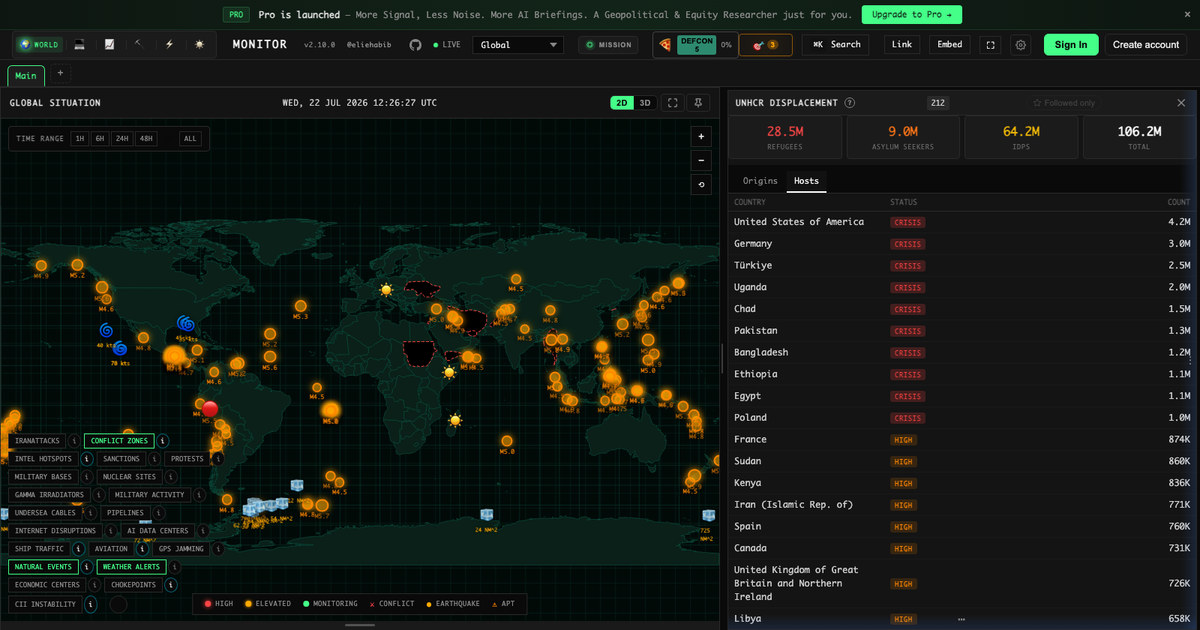Click the pizza DEFCON 5 indicator
This screenshot has width=1200, height=630.
point(694,45)
